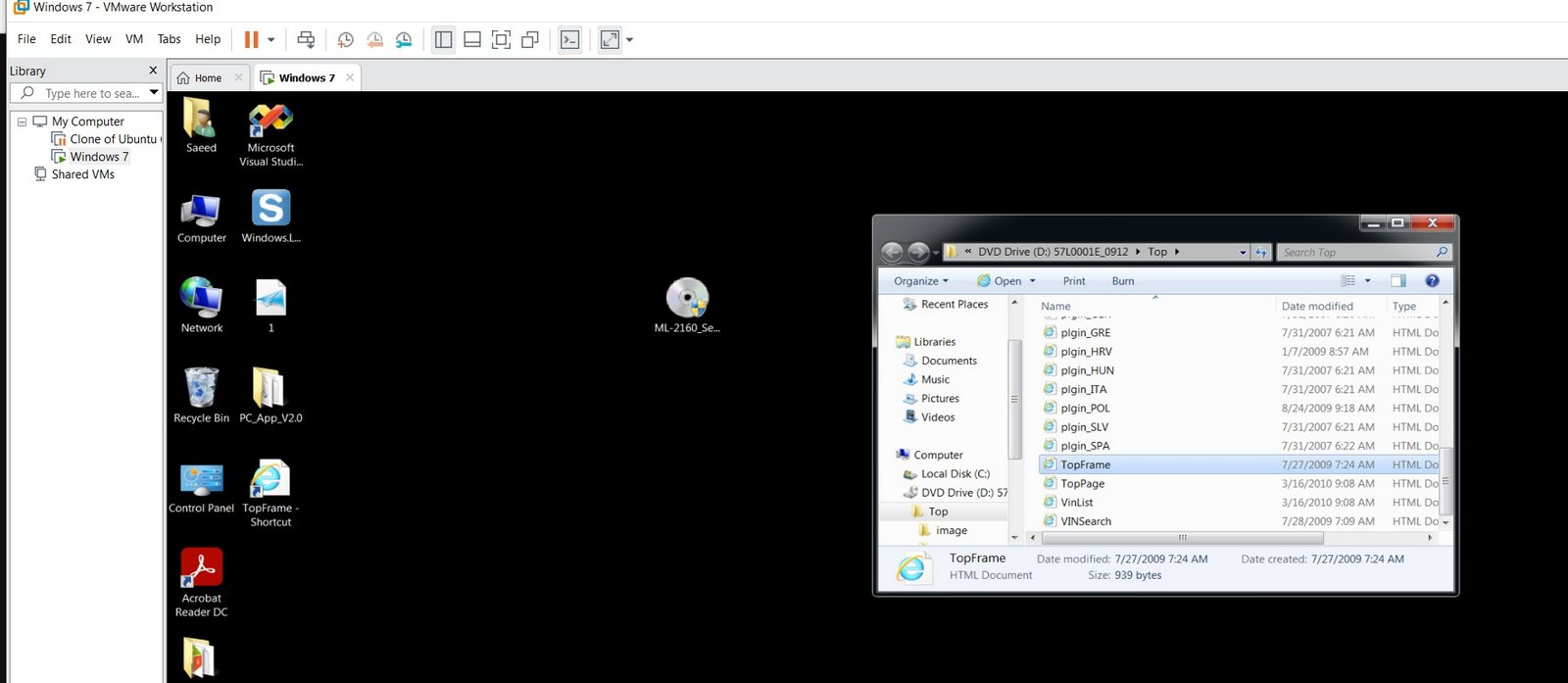Select the Network desktop icon
The height and width of the screenshot is (683, 1568).
[x=201, y=306]
